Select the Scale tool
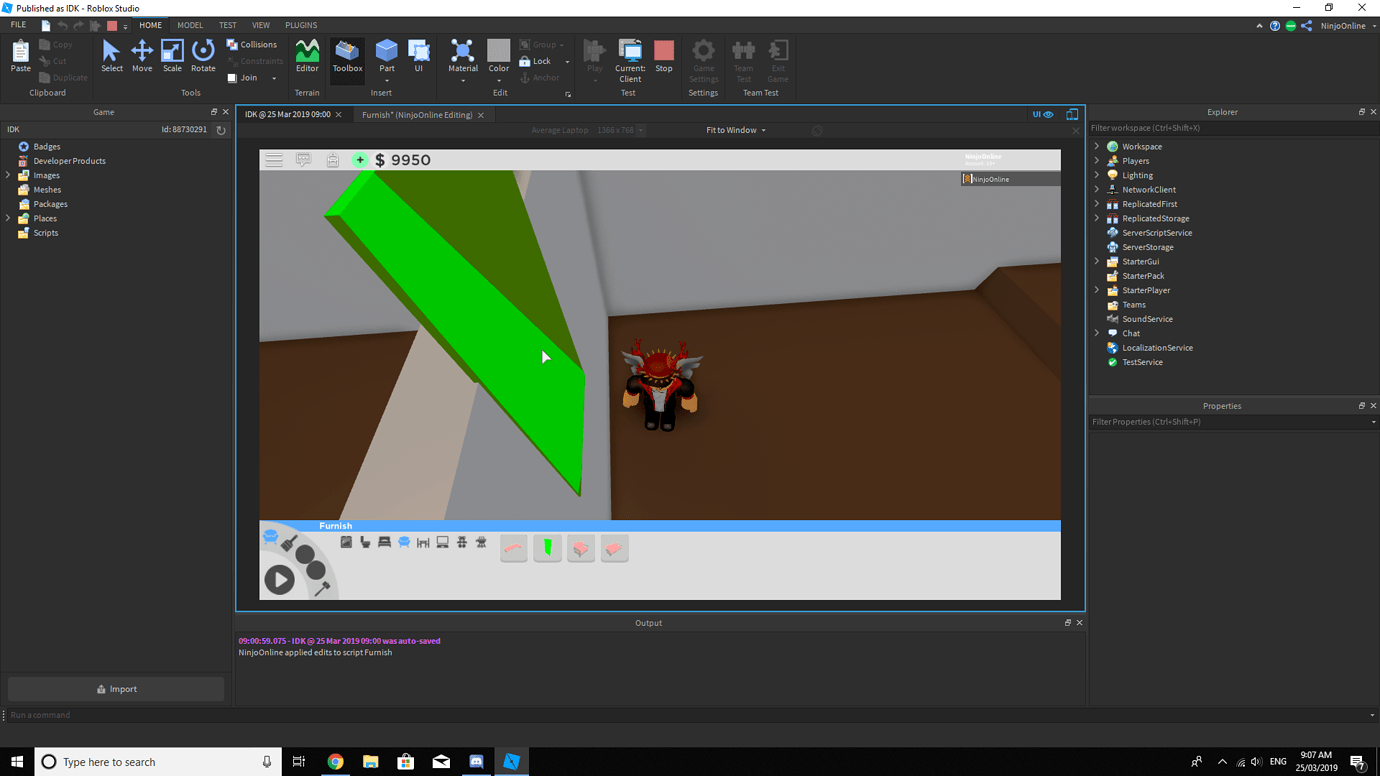 (x=172, y=56)
